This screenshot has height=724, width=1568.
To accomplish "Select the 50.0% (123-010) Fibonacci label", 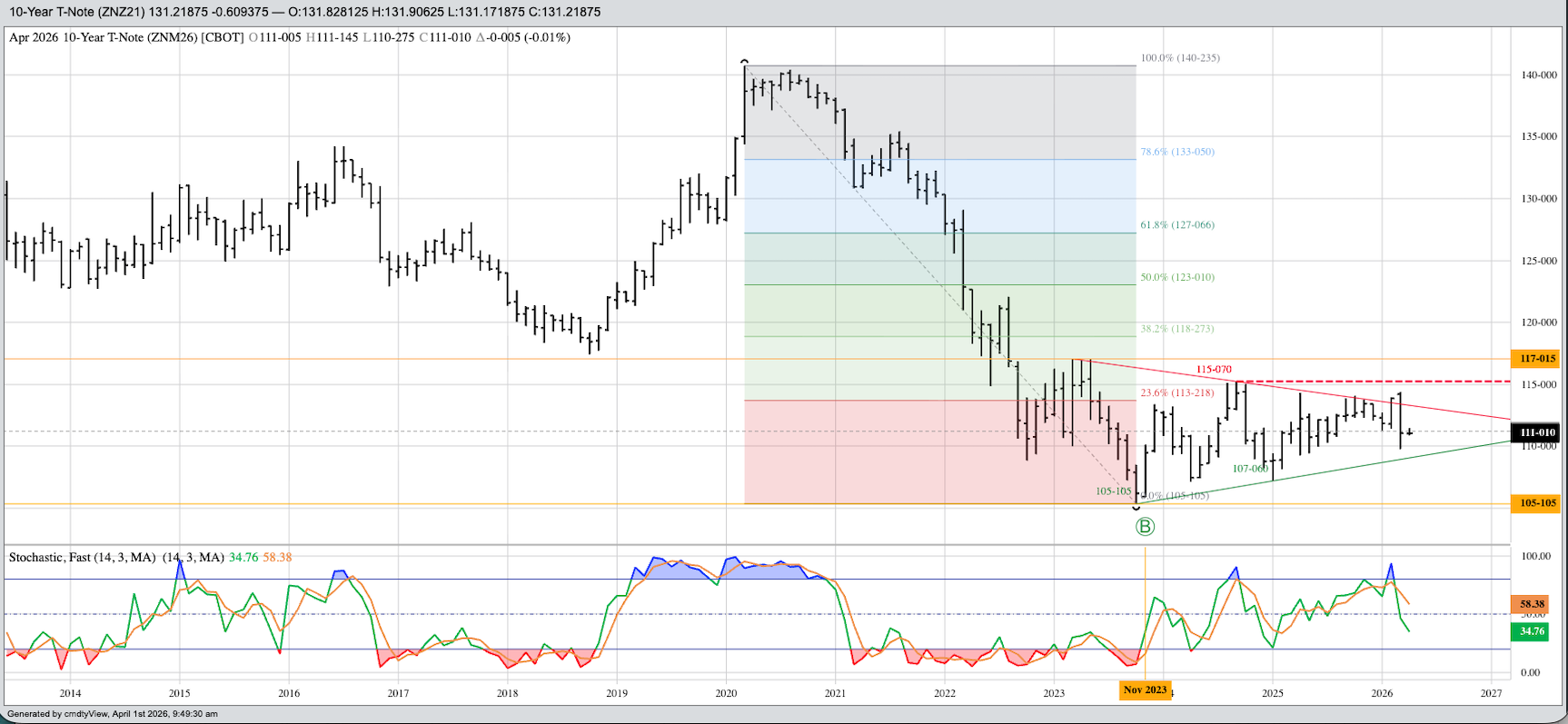I will [x=1176, y=278].
